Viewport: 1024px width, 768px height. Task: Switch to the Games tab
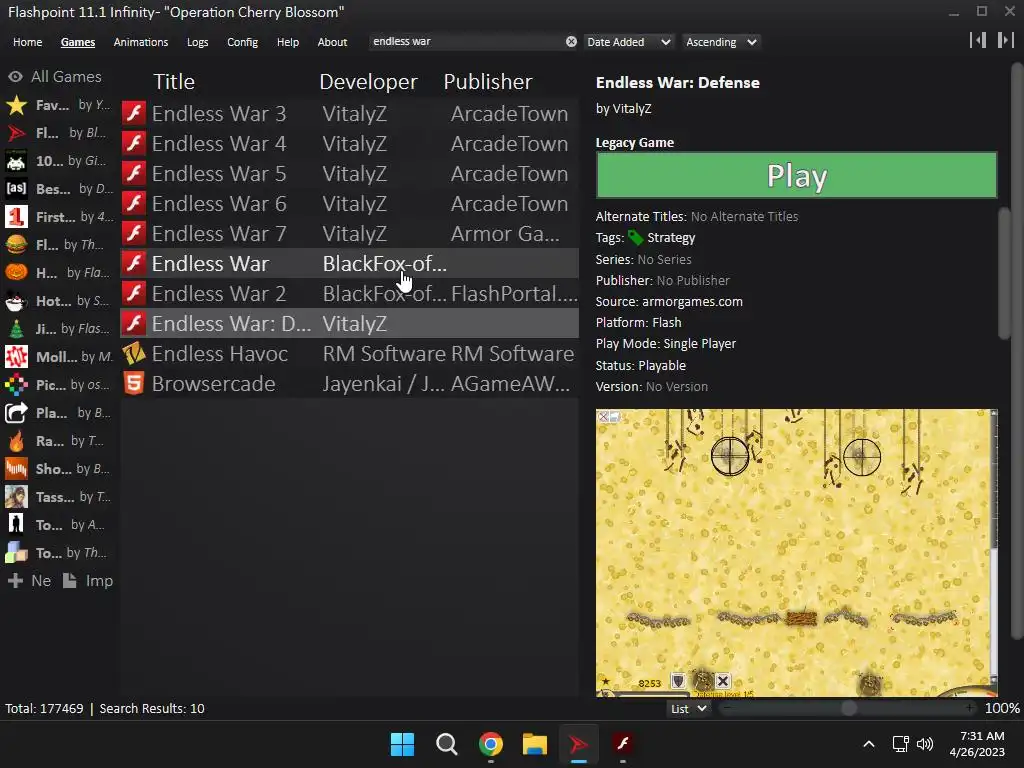tap(78, 42)
